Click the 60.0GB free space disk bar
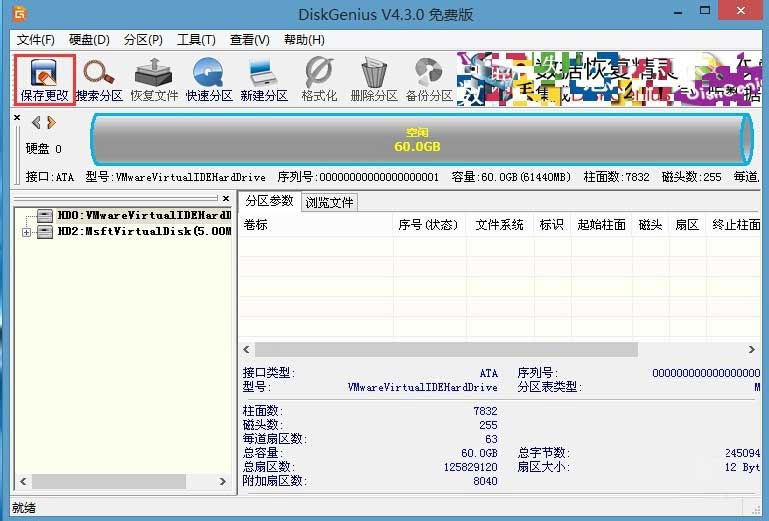Image resolution: width=769 pixels, height=521 pixels. click(422, 140)
